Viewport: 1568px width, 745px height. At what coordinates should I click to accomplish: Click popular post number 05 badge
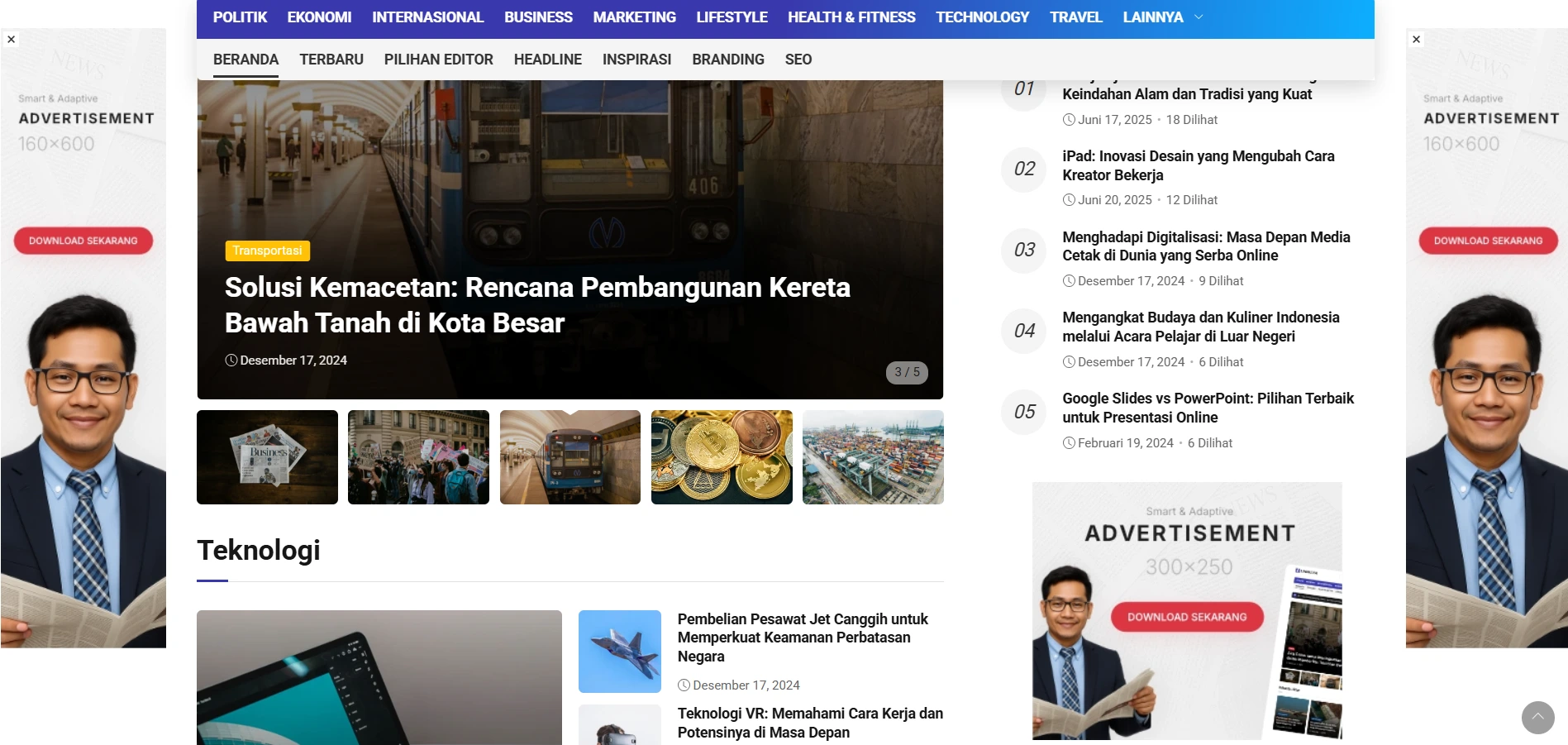(1024, 412)
